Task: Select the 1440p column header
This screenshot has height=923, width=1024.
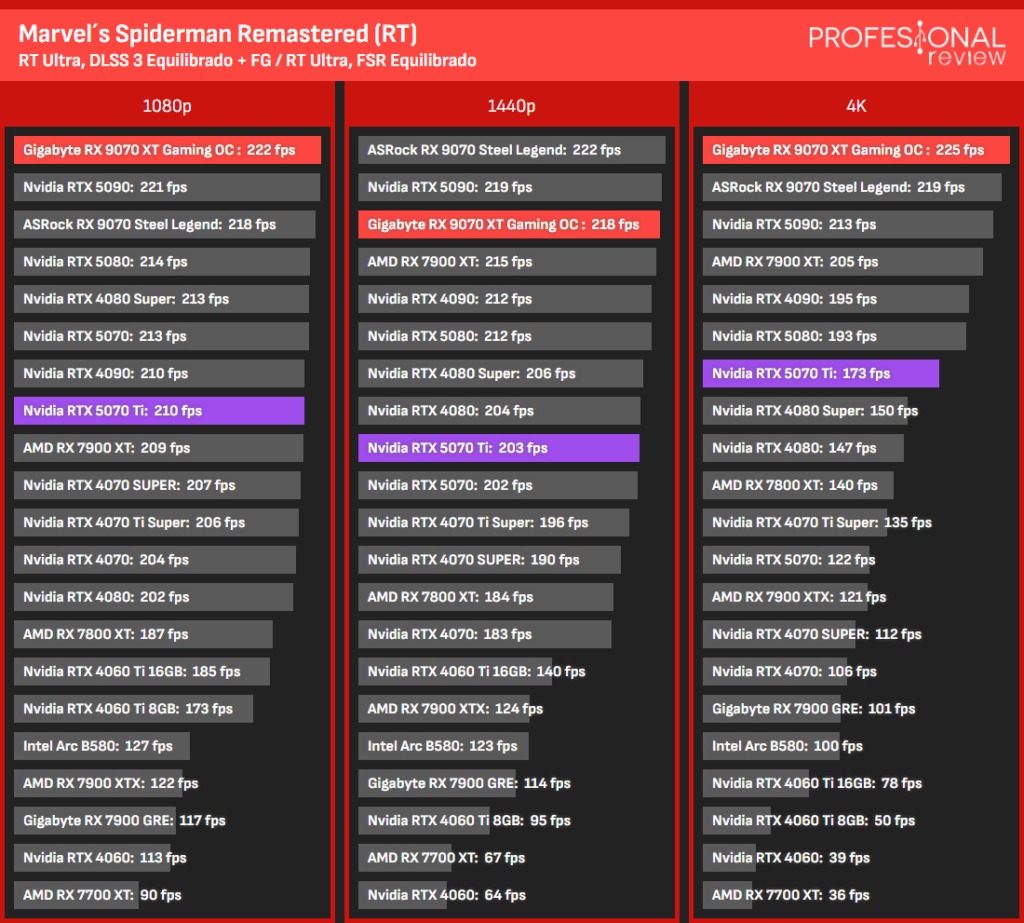Action: (511, 105)
